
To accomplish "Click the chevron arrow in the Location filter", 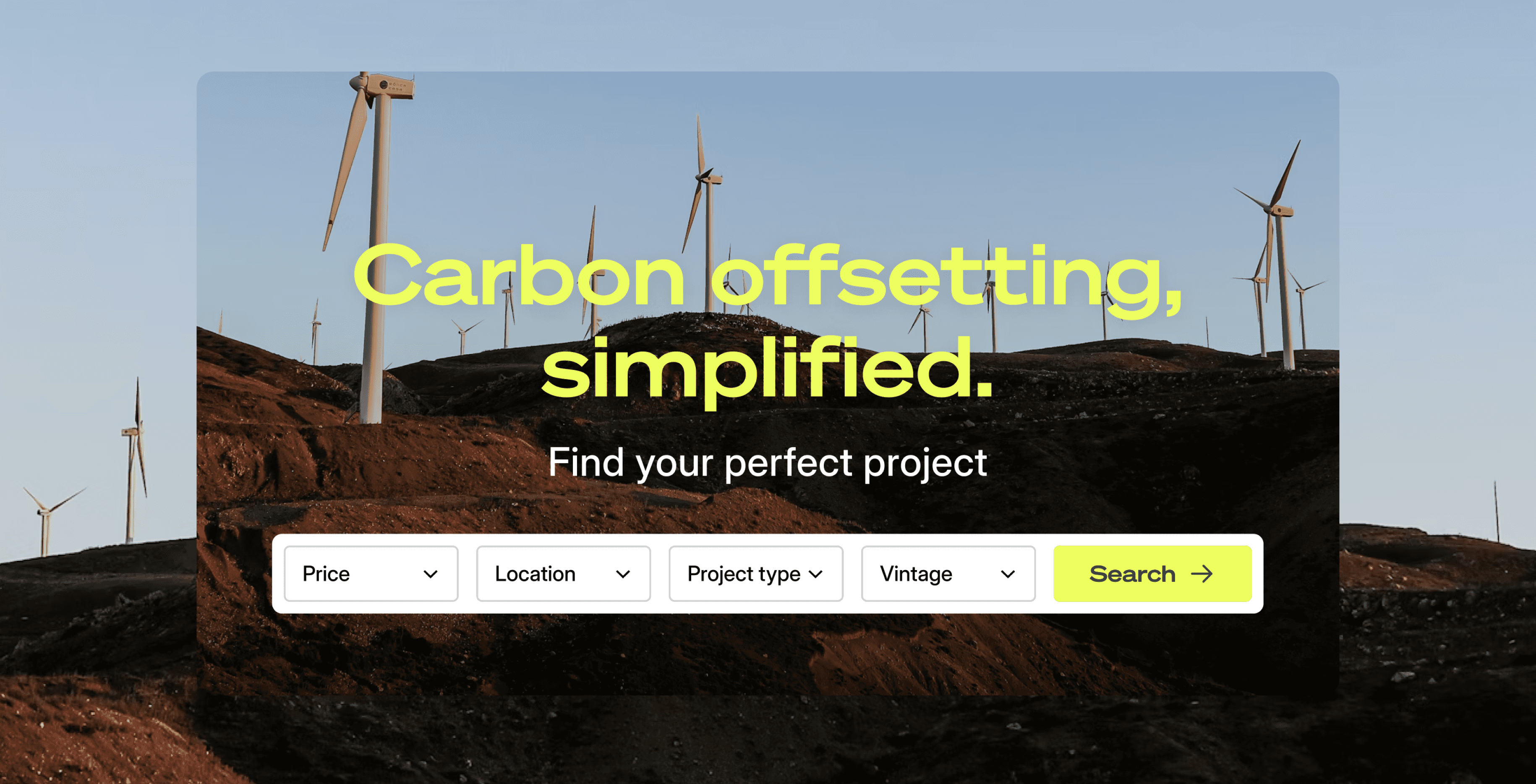I will point(623,574).
